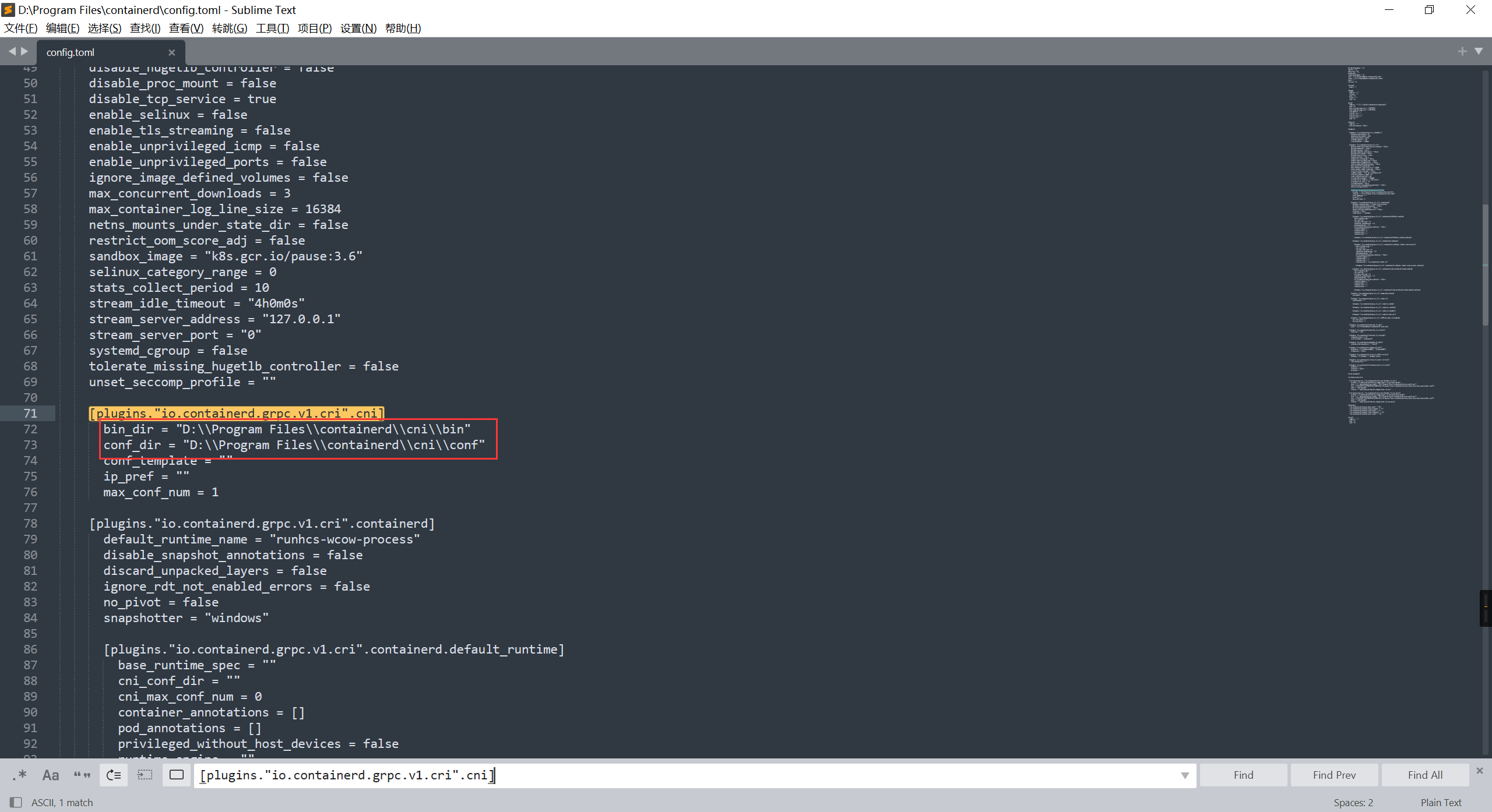Open search history dropdown in find bar

tap(1184, 775)
